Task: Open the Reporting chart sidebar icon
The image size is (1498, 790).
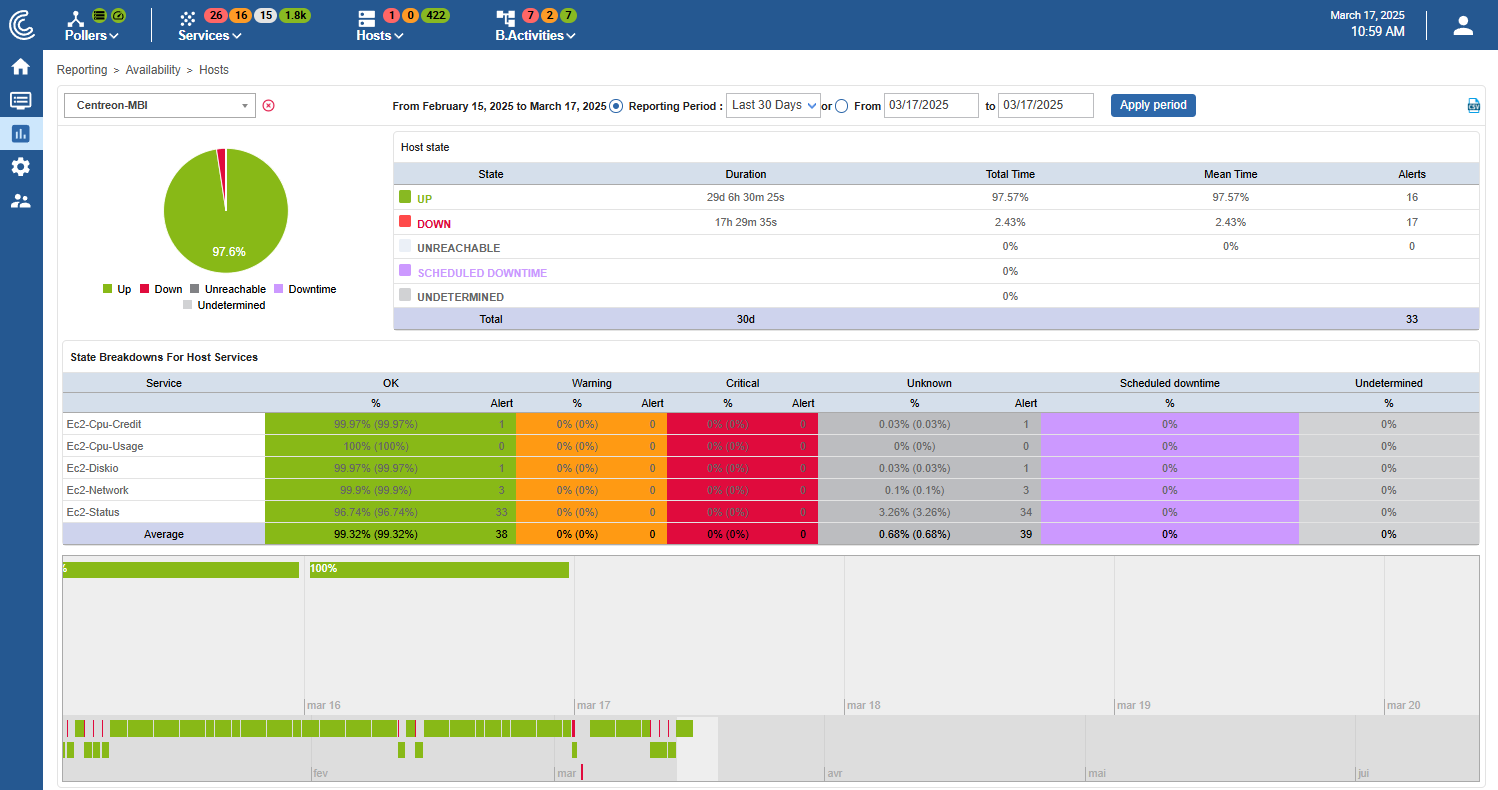Action: tap(20, 133)
